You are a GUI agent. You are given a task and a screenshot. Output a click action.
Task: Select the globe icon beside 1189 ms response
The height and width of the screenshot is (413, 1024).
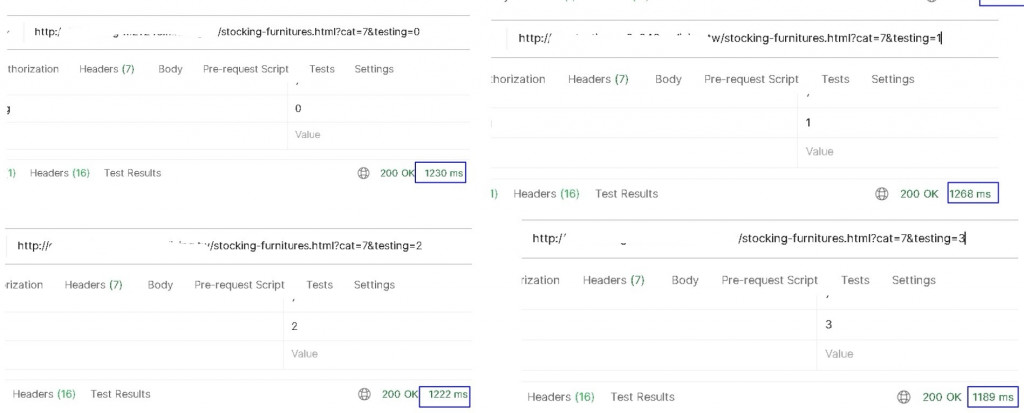[904, 397]
